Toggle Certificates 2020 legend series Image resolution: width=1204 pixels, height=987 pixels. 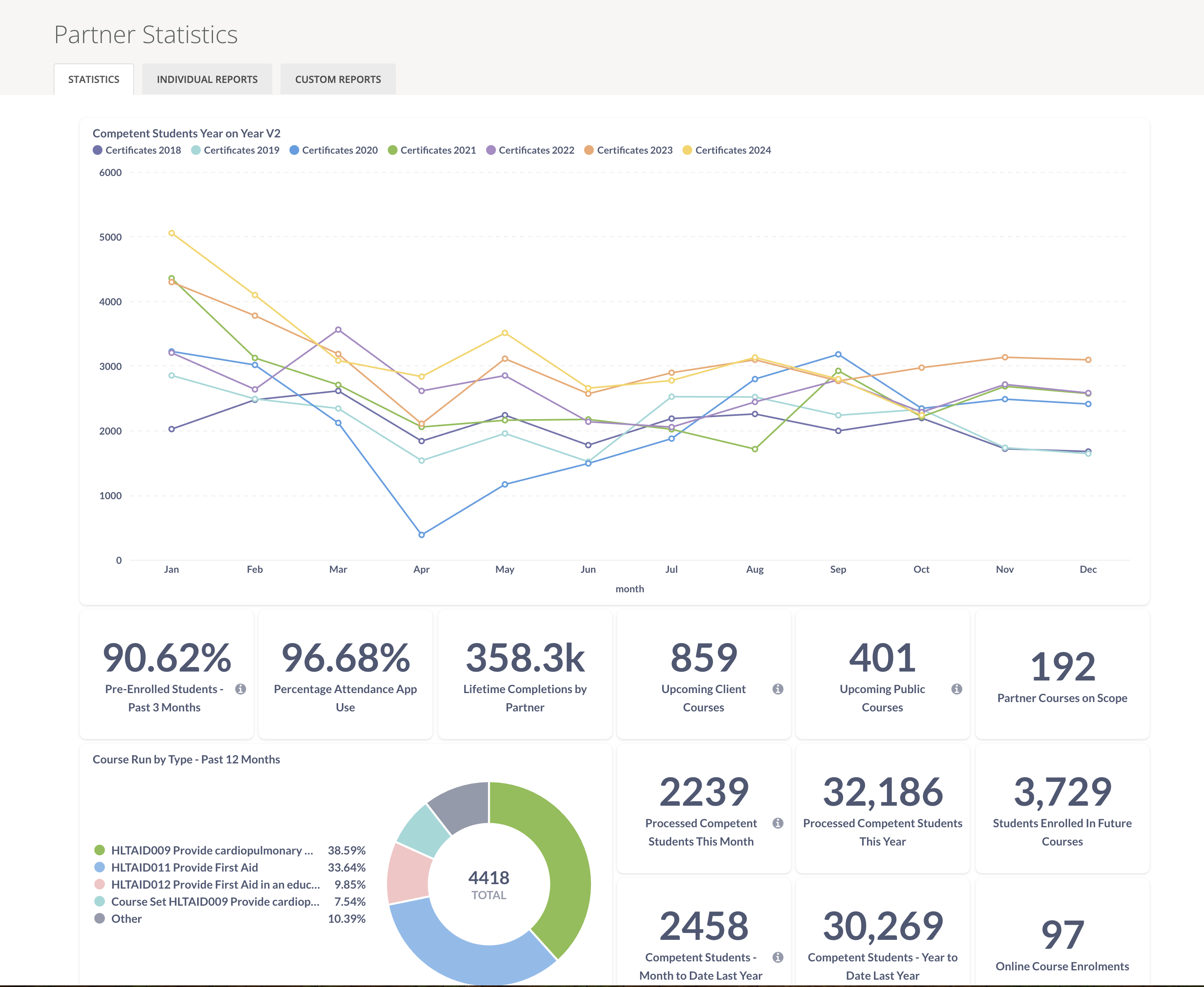[x=334, y=150]
